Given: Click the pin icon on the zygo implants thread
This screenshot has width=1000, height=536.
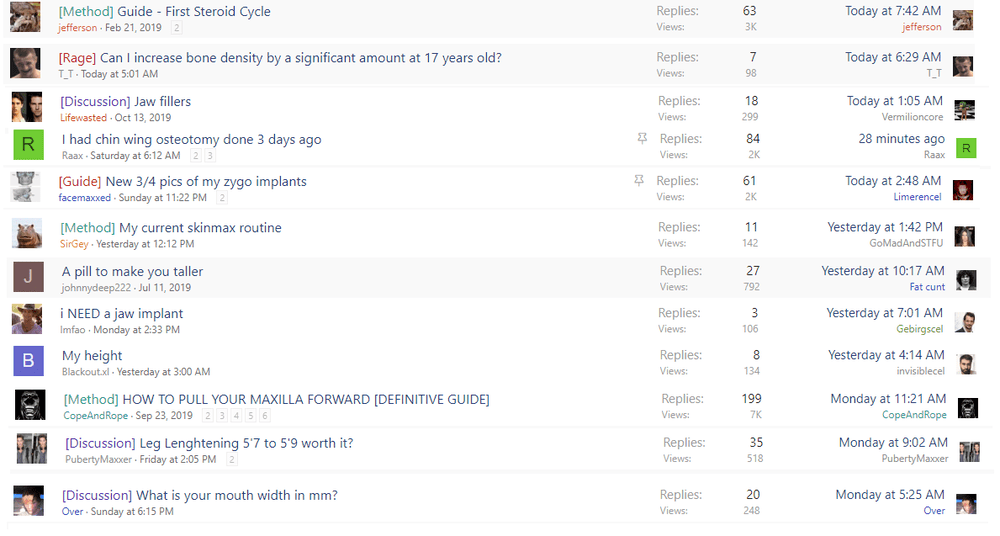Looking at the screenshot, I should [639, 181].
